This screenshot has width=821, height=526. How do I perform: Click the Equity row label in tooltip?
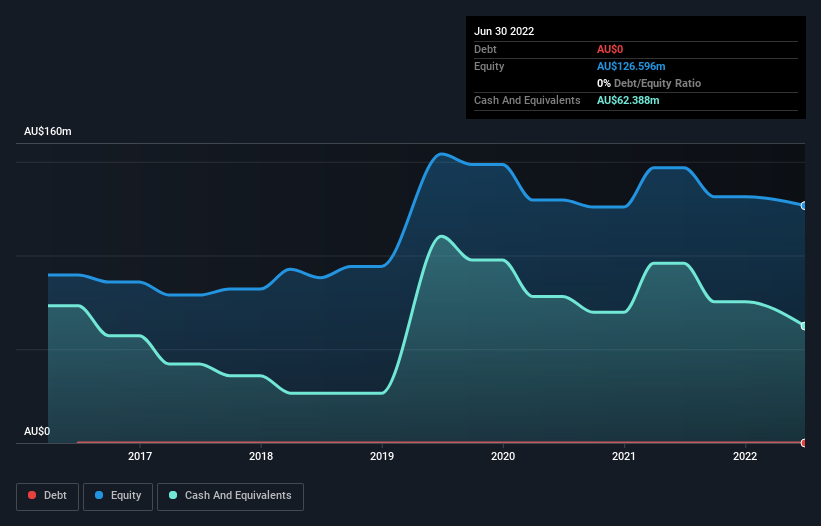(489, 66)
